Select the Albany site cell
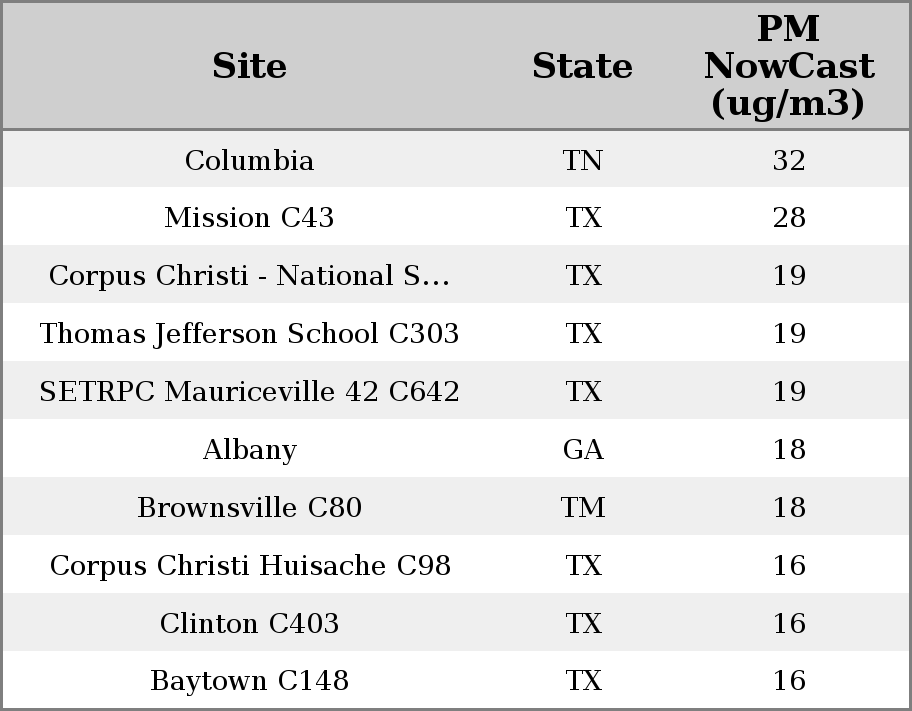The height and width of the screenshot is (711, 912). (x=249, y=450)
